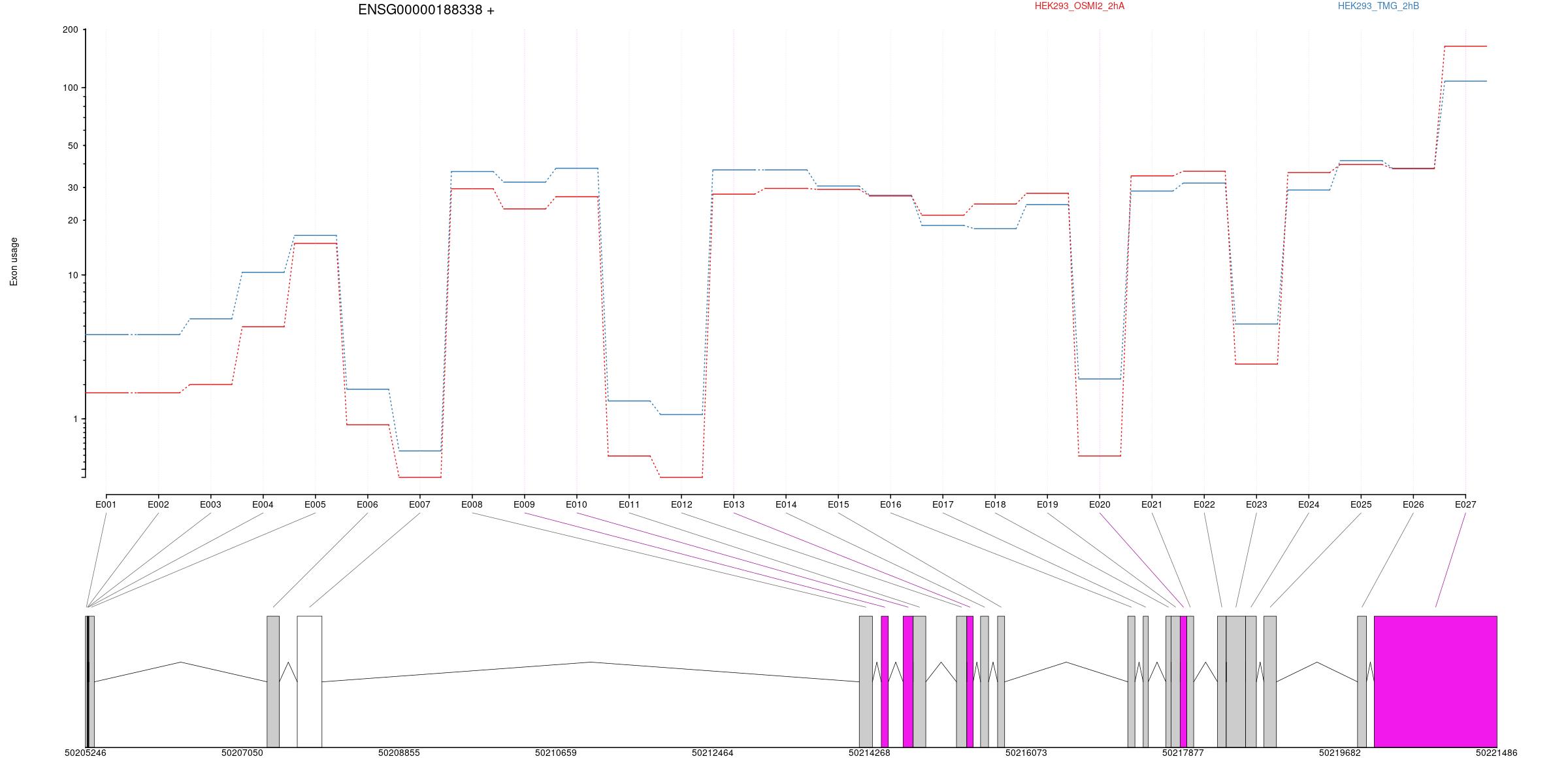Image resolution: width=1568 pixels, height=784 pixels.
Task: Click the blue E027 usage line segment
Action: pos(1465,81)
